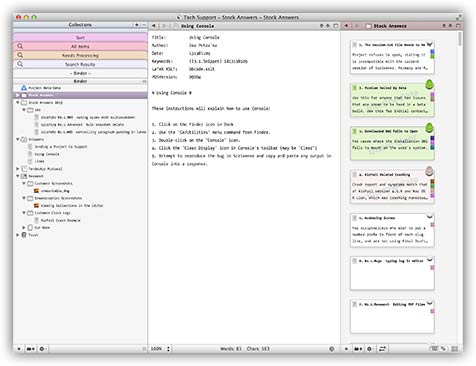Image resolution: width=476 pixels, height=366 pixels.
Task: Click the green pin on Downloaded DMG card
Action: [430, 127]
